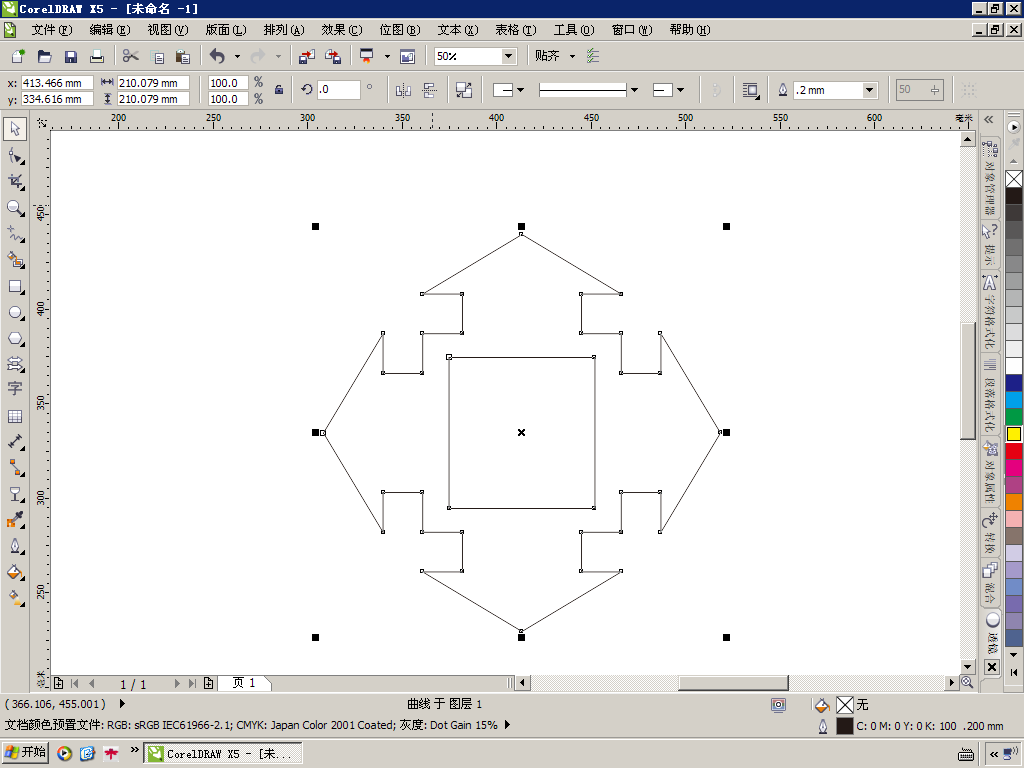Select the Eyedropper tool
The image size is (1024, 768).
[x=15, y=520]
